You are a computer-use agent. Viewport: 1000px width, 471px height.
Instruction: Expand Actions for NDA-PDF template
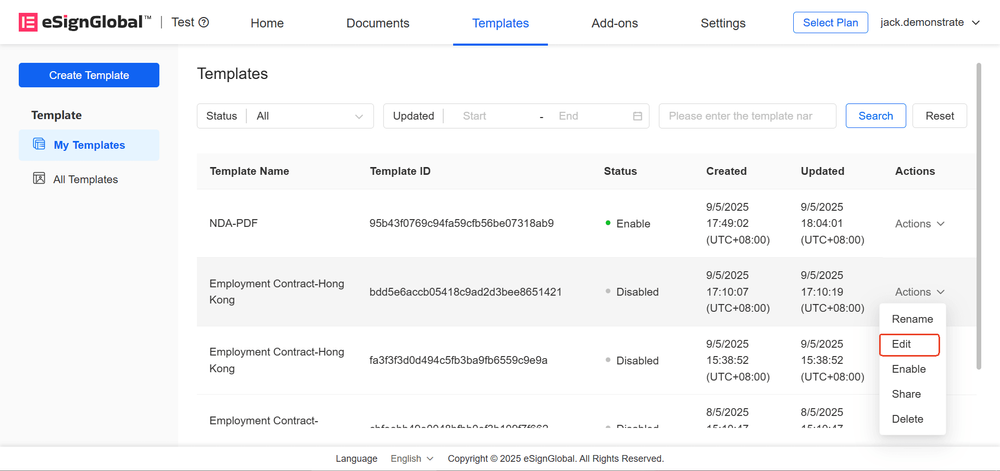pyautogui.click(x=919, y=224)
